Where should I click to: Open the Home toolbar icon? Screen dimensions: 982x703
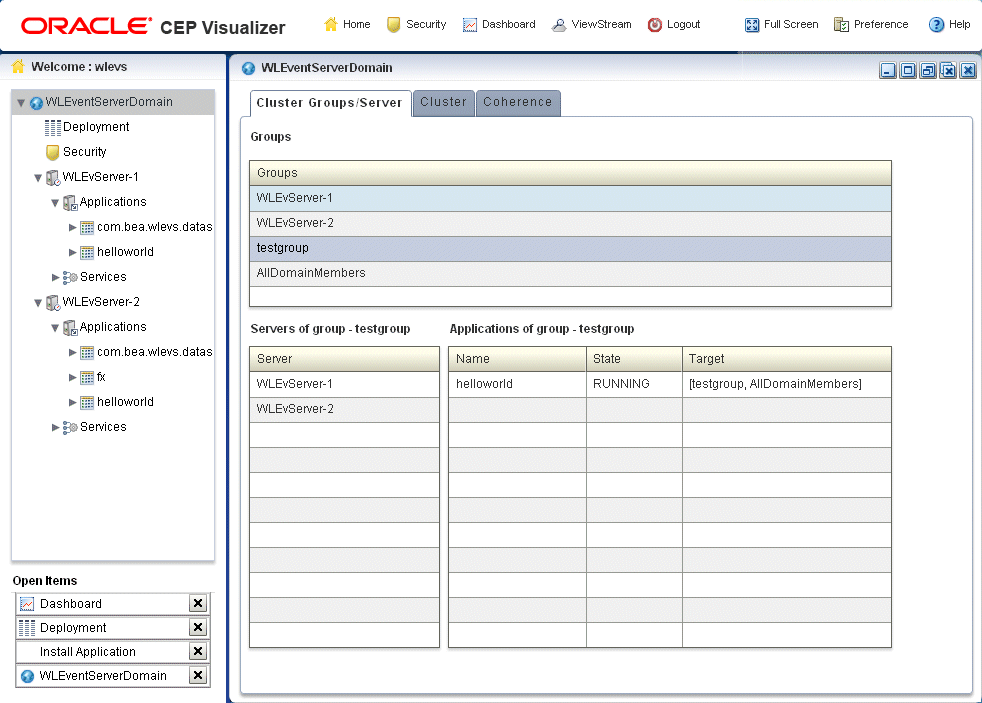331,24
